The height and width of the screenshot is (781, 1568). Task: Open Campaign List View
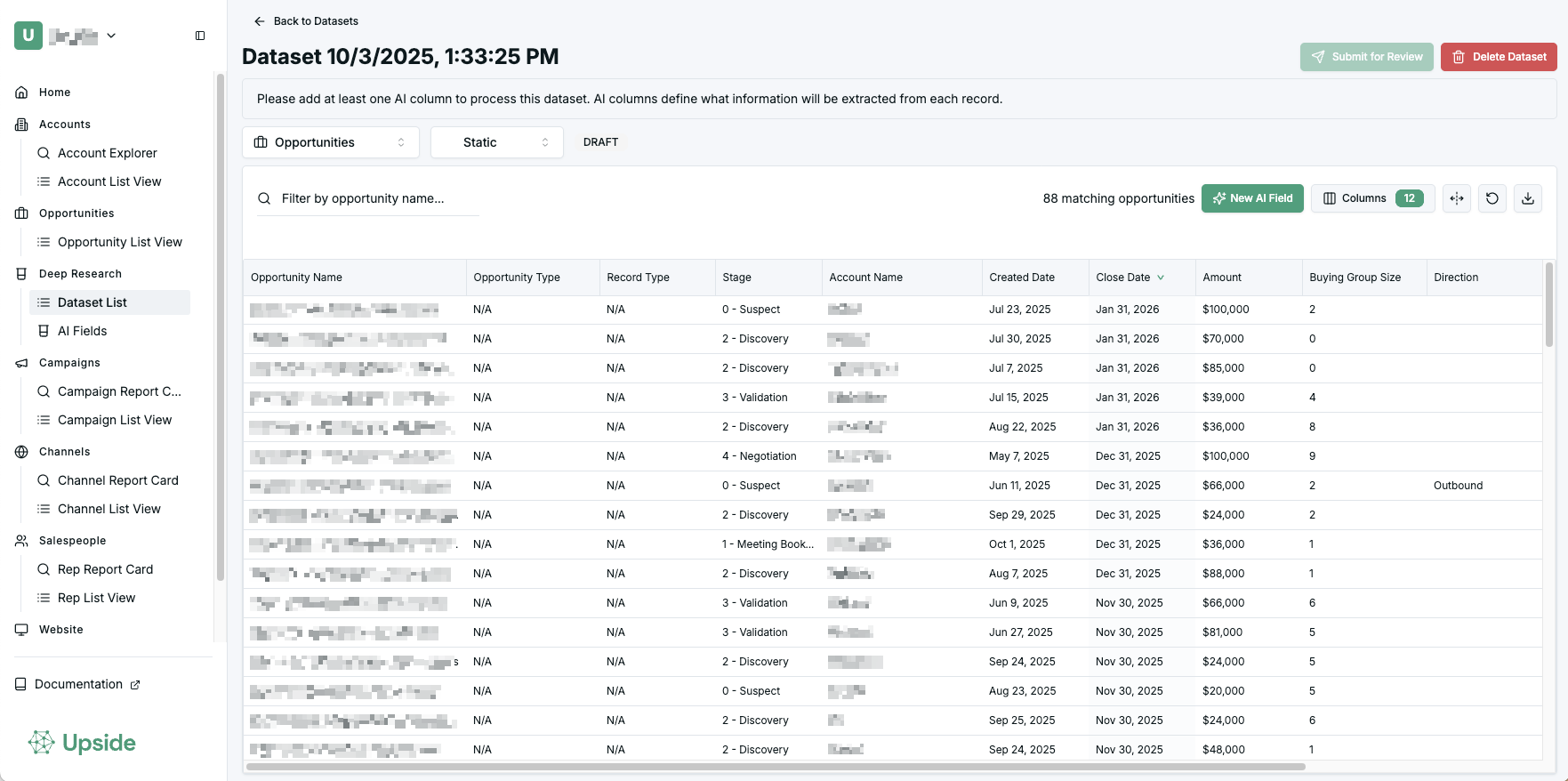click(x=115, y=420)
